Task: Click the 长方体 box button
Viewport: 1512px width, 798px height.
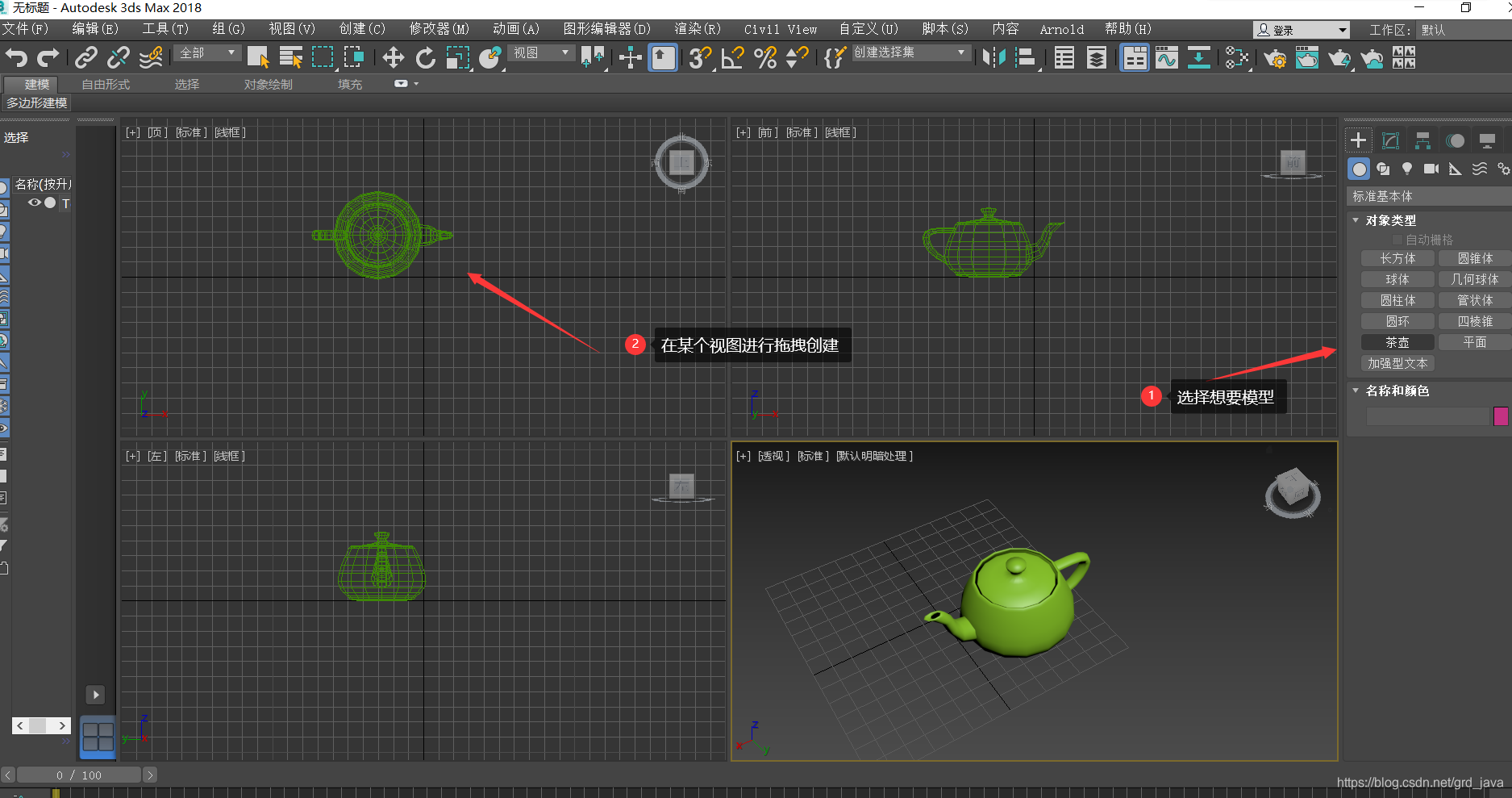Action: click(x=1397, y=258)
